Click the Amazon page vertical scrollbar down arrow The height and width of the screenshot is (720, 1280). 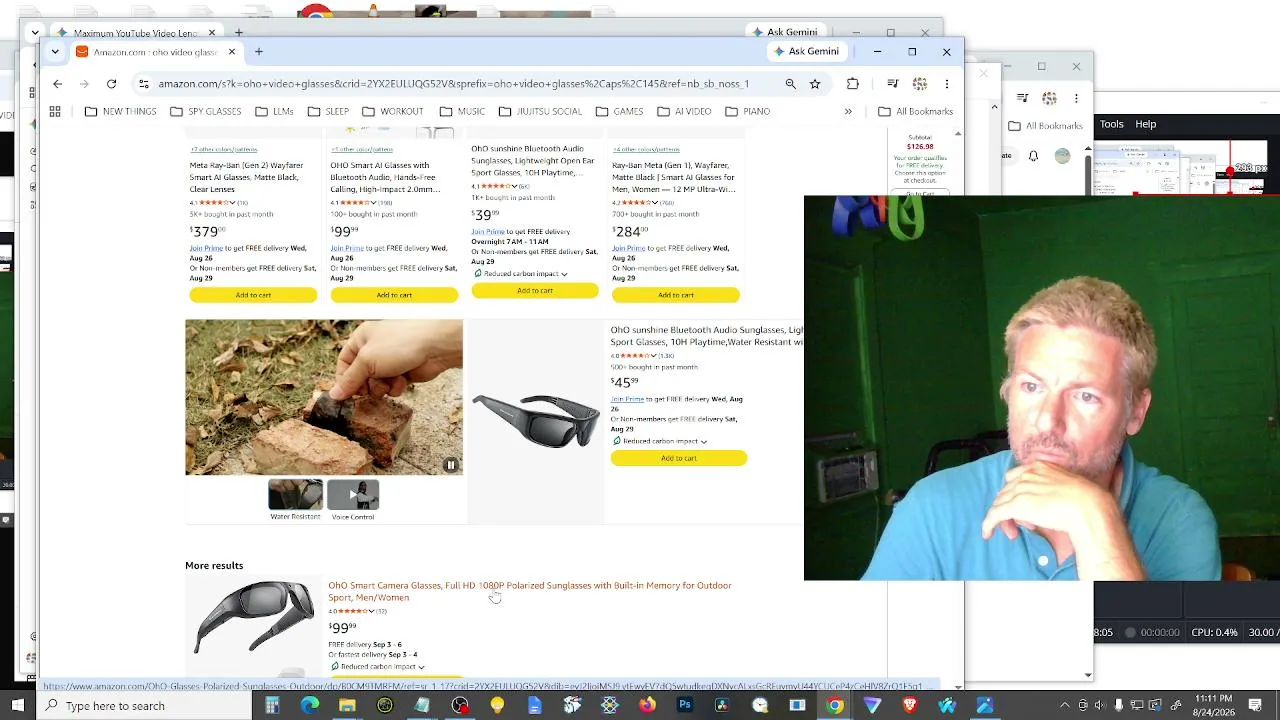pyautogui.click(x=959, y=686)
